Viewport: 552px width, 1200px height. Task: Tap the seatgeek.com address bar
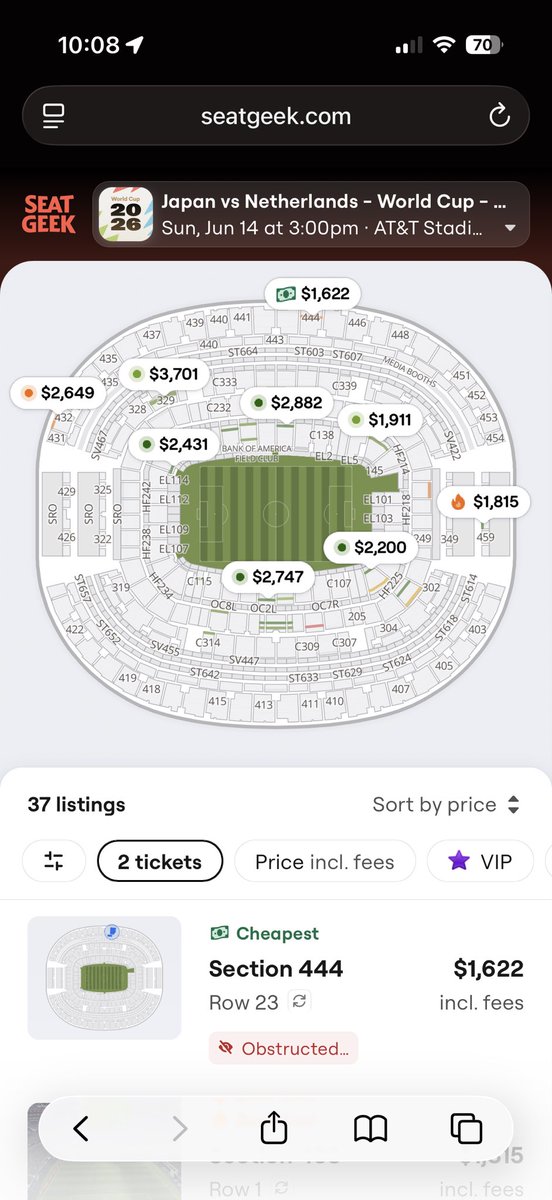pos(276,117)
